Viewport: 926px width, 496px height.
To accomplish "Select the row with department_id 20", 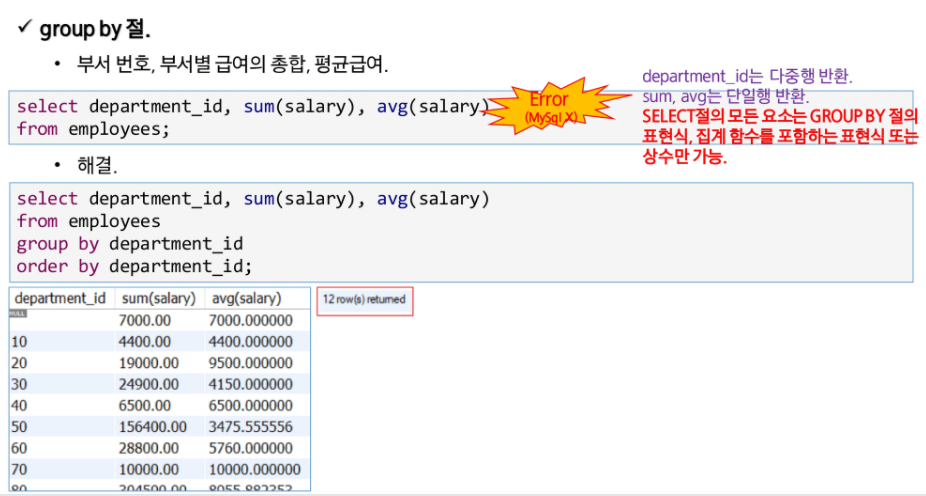I will [159, 363].
